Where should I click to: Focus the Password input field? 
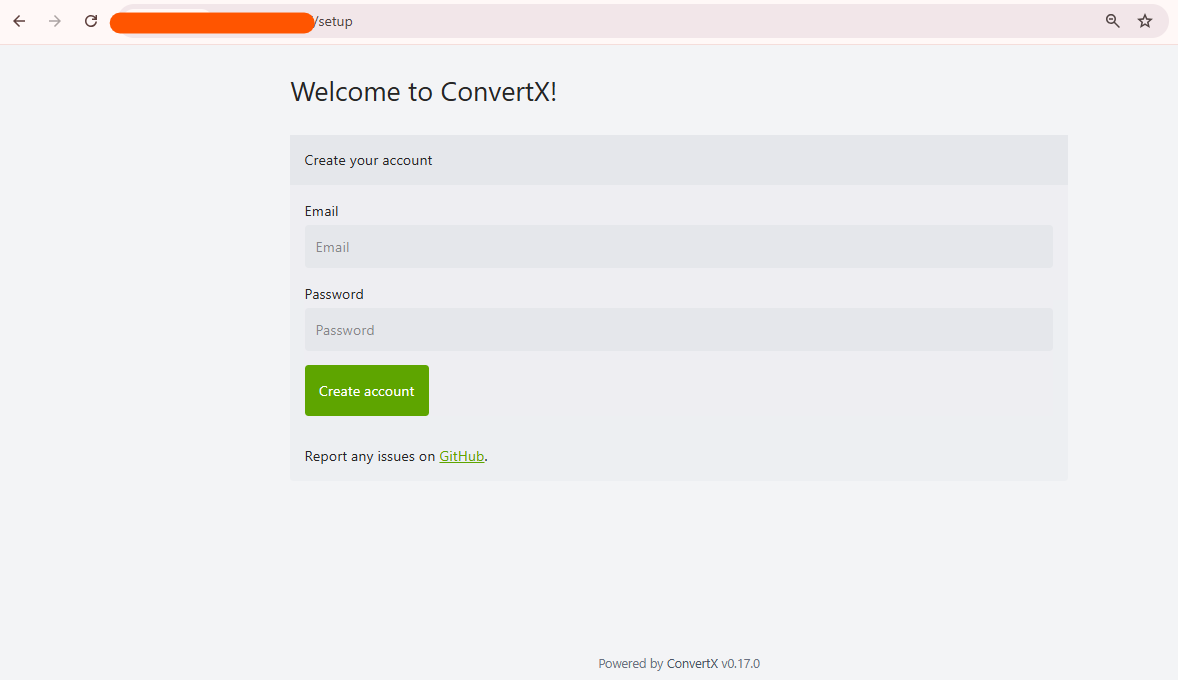[678, 330]
